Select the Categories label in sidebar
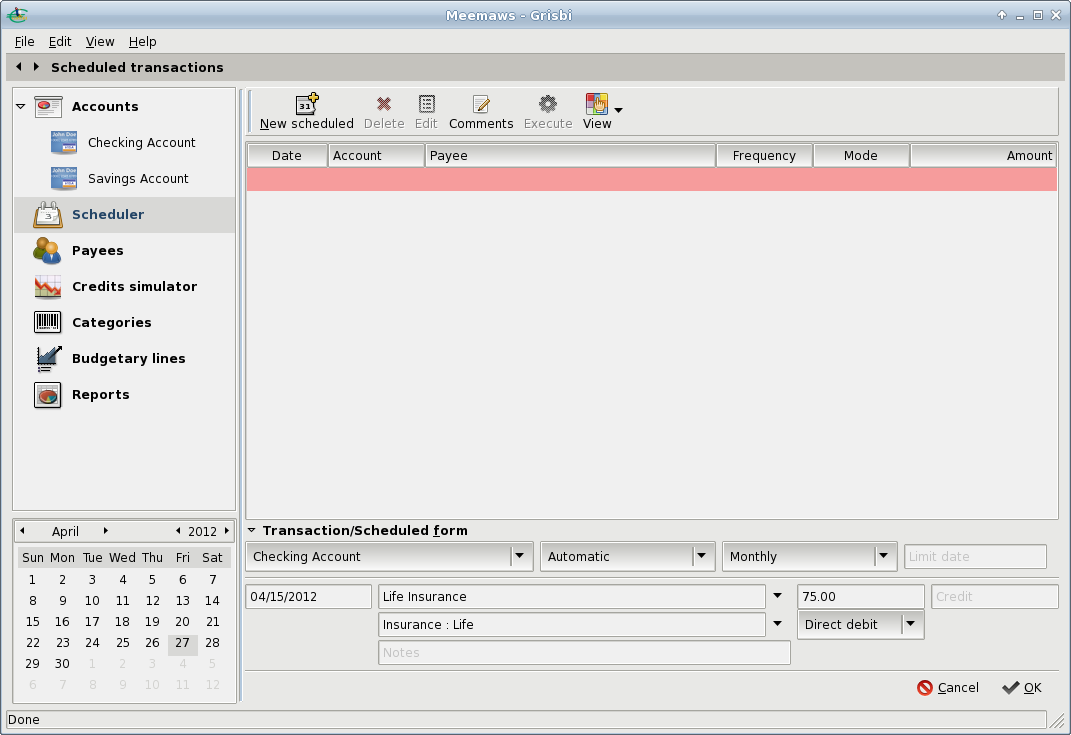 pos(111,322)
